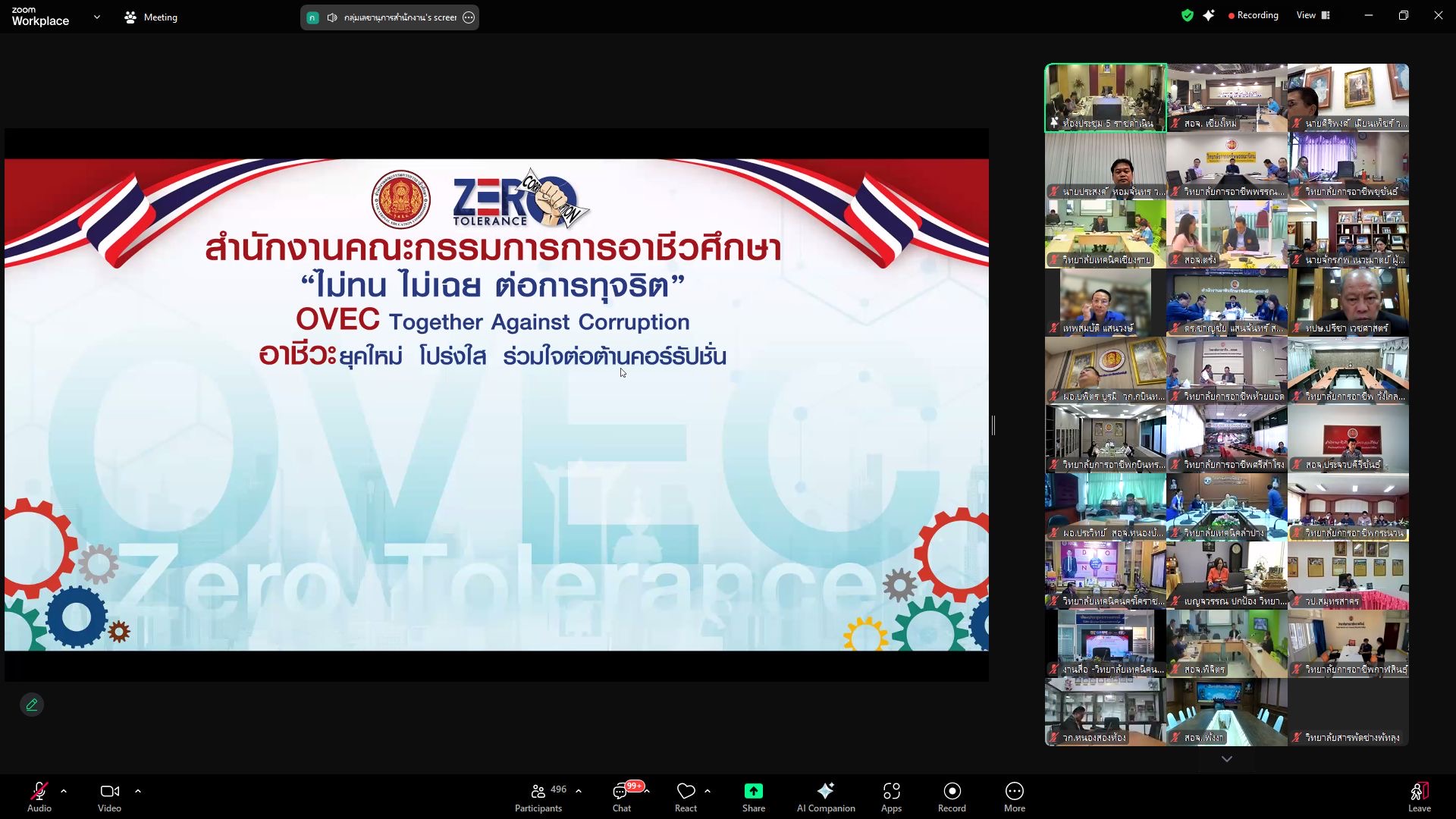This screenshot has width=1456, height=819.
Task: Unmute the microphone with Audio button
Action: [39, 797]
